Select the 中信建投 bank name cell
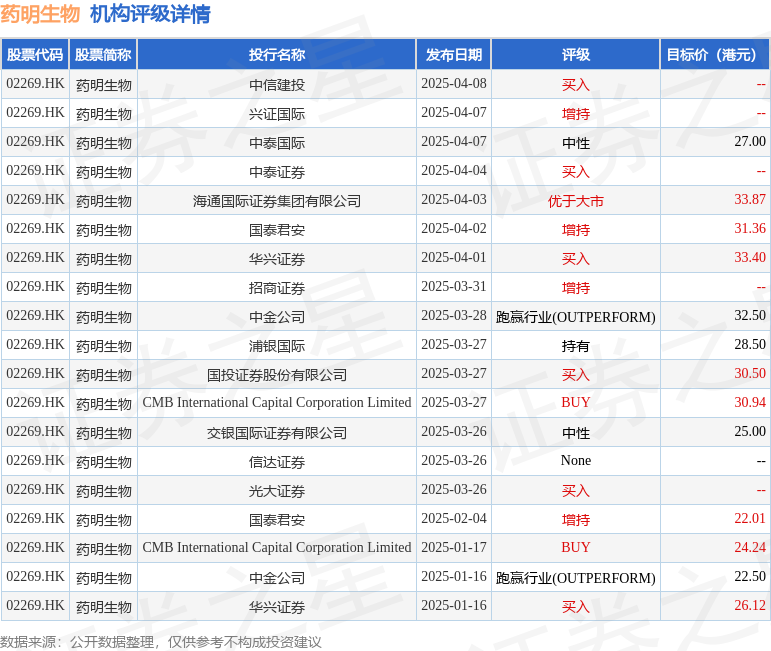 point(277,85)
